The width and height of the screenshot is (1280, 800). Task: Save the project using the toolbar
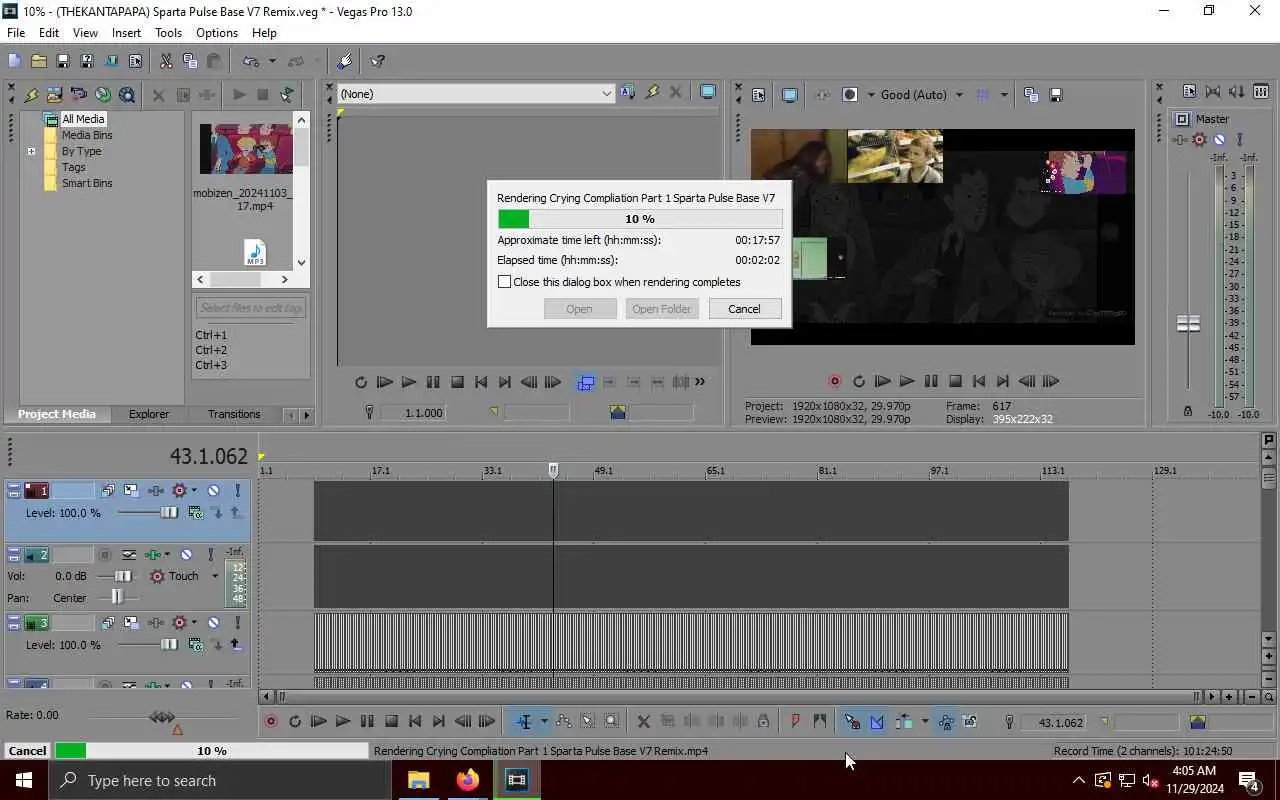(62, 61)
